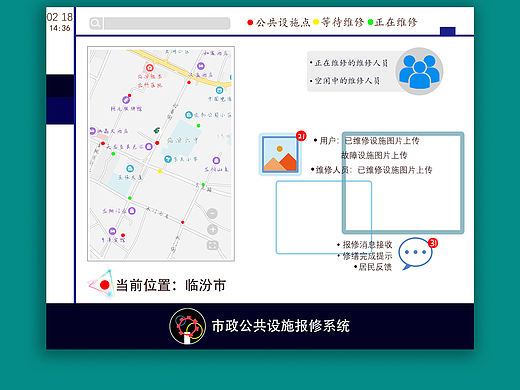Screen dimensions: 520x390
Task: Select 修缮完成提示 message option
Action: (365, 256)
